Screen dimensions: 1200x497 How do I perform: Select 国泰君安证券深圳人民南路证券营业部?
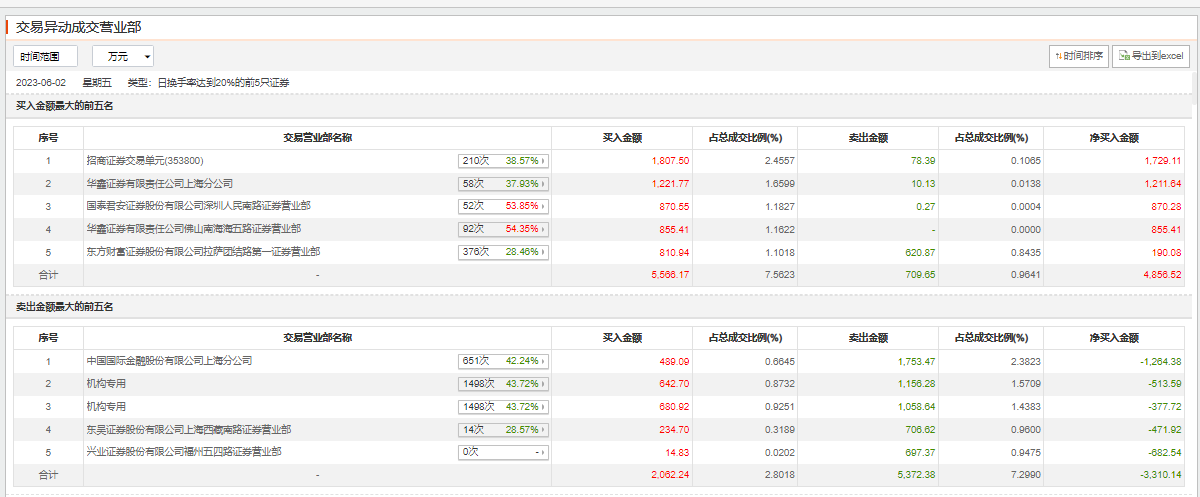pyautogui.click(x=199, y=206)
